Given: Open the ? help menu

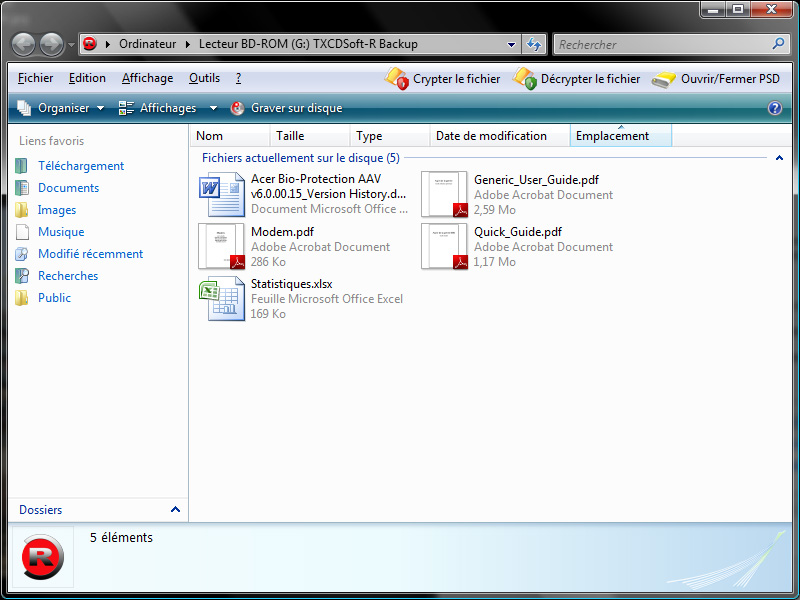Looking at the screenshot, I should point(238,78).
